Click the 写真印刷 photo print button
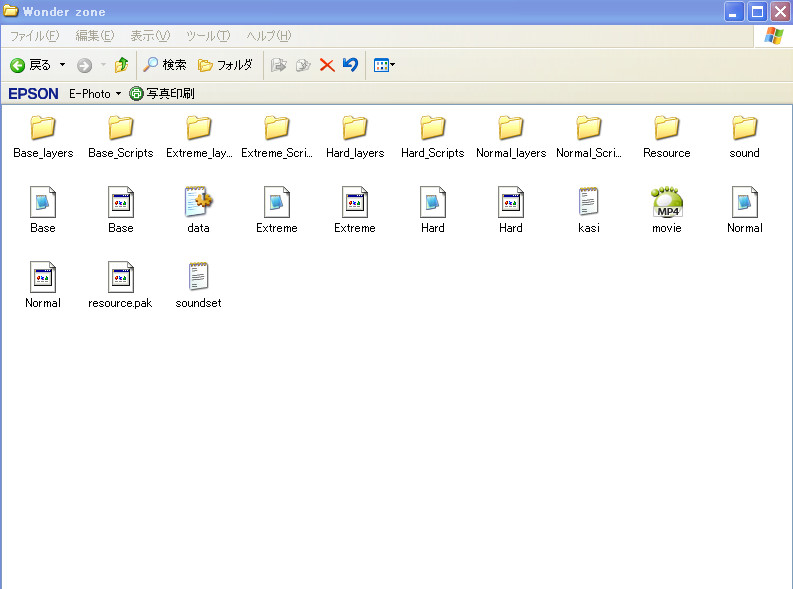 (x=162, y=94)
